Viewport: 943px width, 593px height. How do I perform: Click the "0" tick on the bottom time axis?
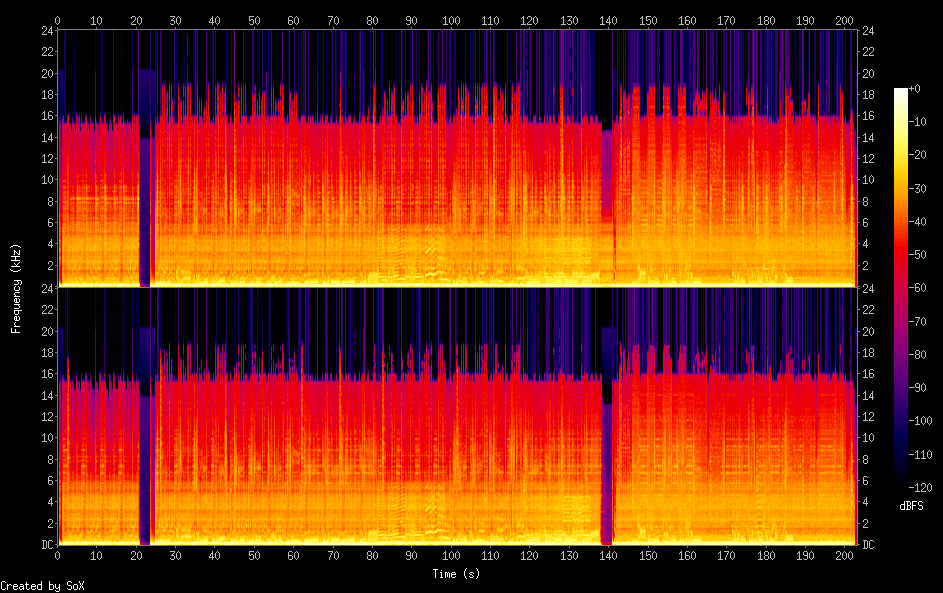coord(58,555)
